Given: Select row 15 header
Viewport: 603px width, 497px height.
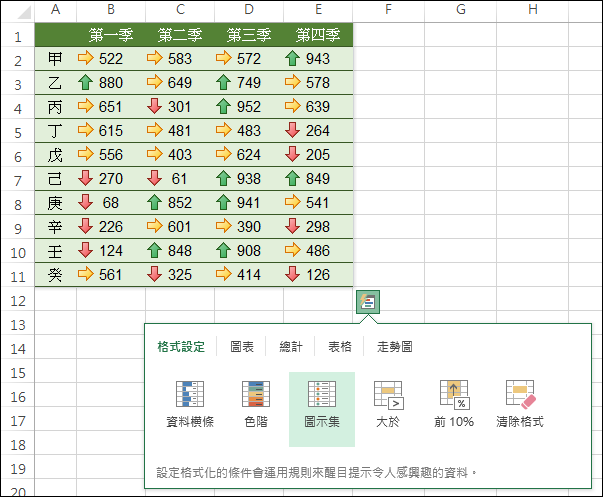Looking at the screenshot, I should [x=18, y=372].
